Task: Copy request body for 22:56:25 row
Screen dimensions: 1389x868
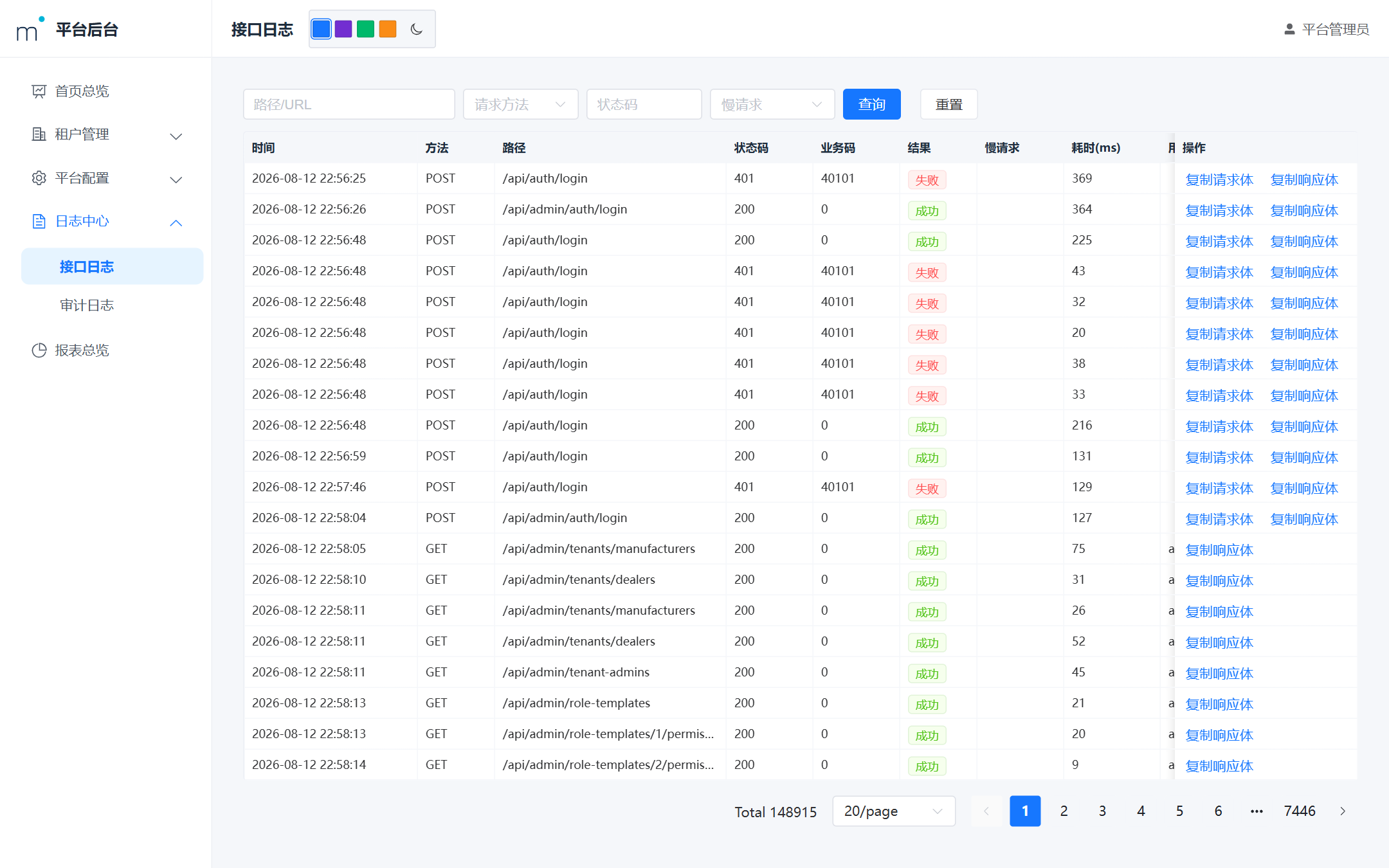Action: pos(1219,179)
